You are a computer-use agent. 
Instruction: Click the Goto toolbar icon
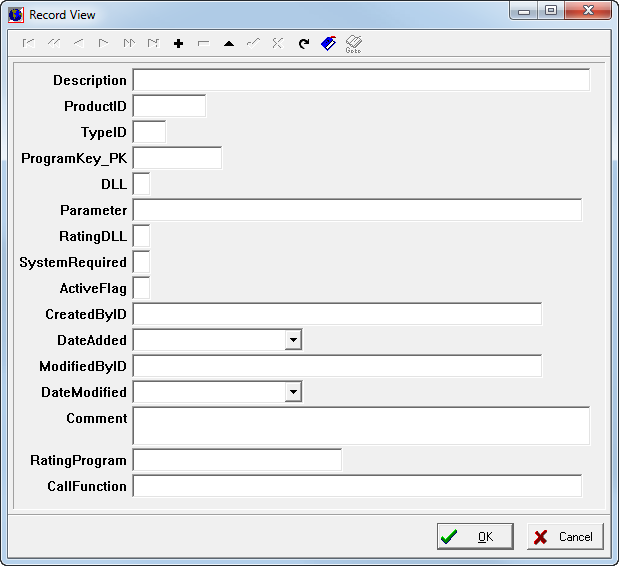(x=353, y=44)
